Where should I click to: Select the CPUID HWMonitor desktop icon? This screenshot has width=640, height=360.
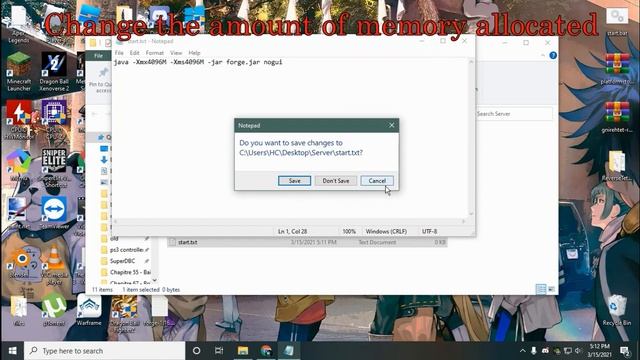tap(19, 120)
